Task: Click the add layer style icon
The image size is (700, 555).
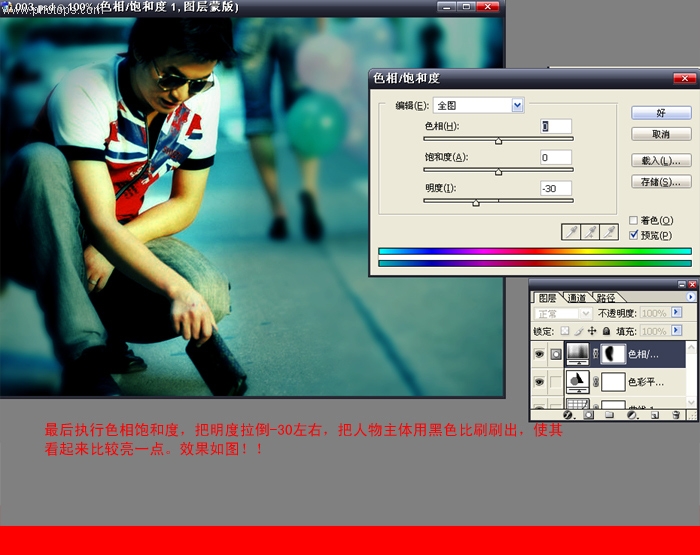Action: tap(568, 415)
